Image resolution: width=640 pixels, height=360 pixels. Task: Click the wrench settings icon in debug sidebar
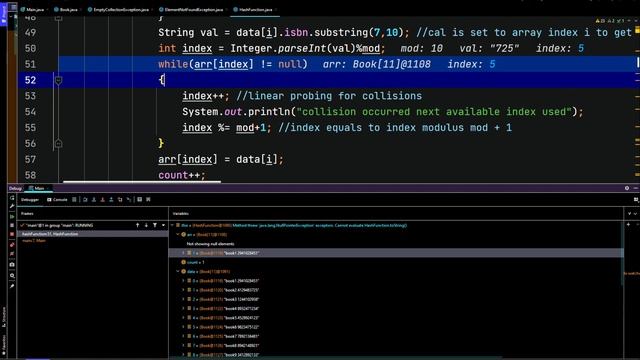pyautogui.click(x=12, y=207)
